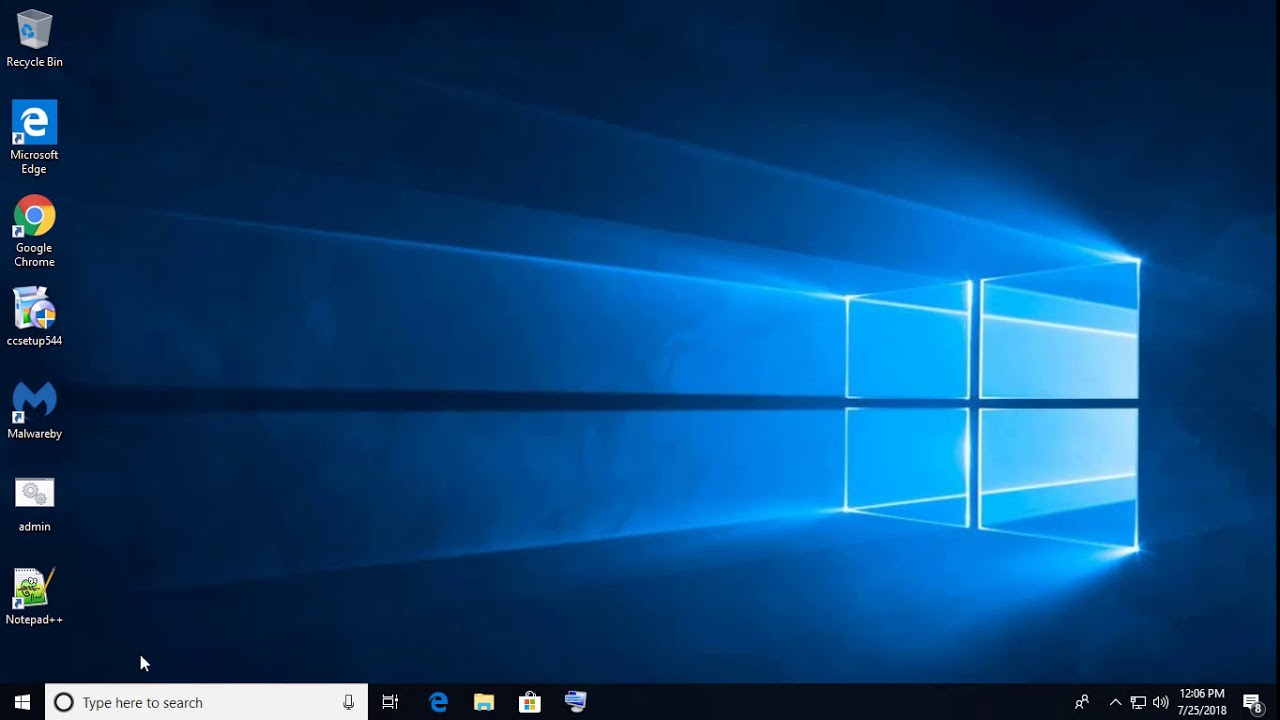Select the Malwarebytes desktop shortcut
1280x720 pixels.
click(x=34, y=409)
